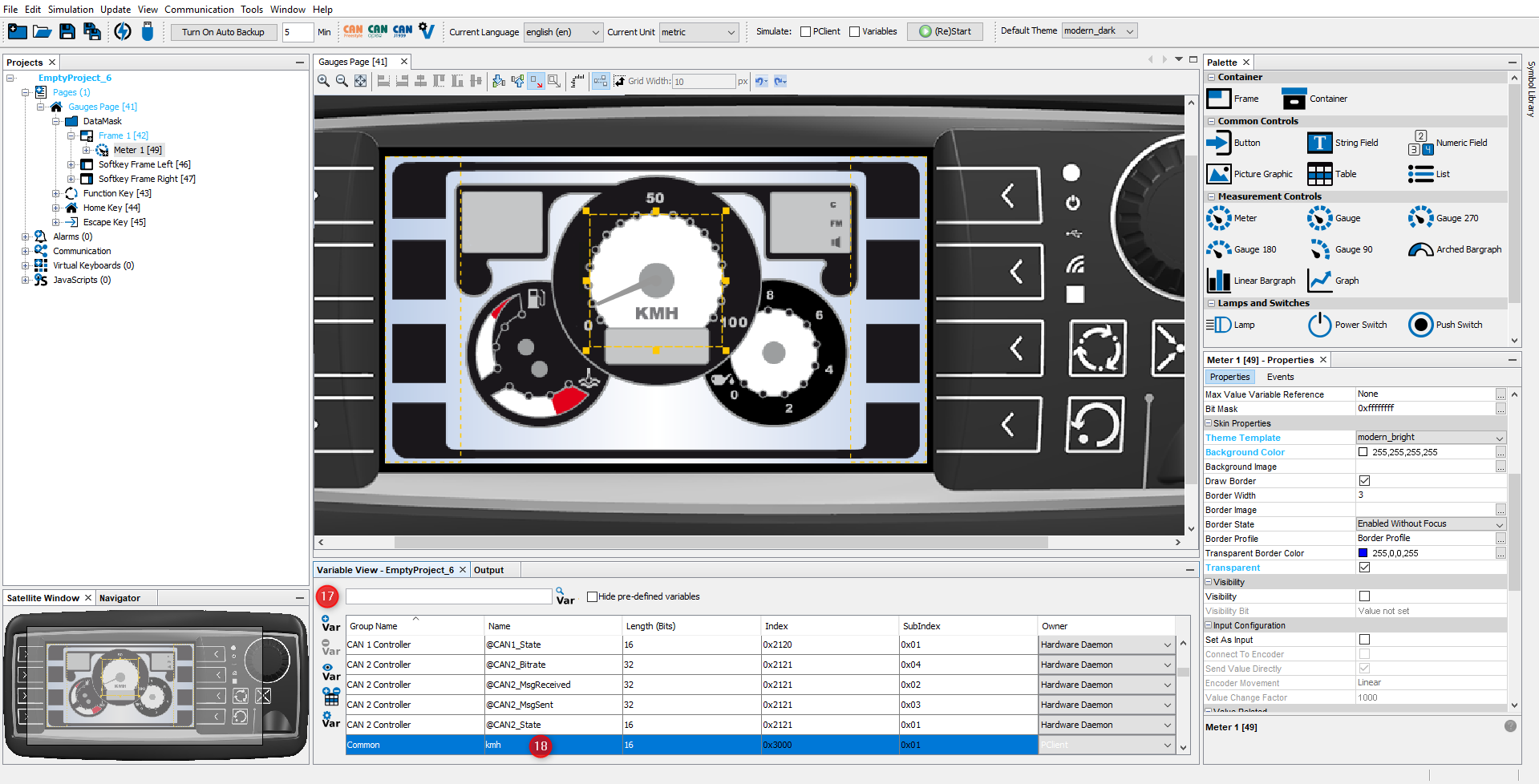Click the Save project icon in toolbar
Viewport: 1539px width, 784px height.
click(x=67, y=32)
